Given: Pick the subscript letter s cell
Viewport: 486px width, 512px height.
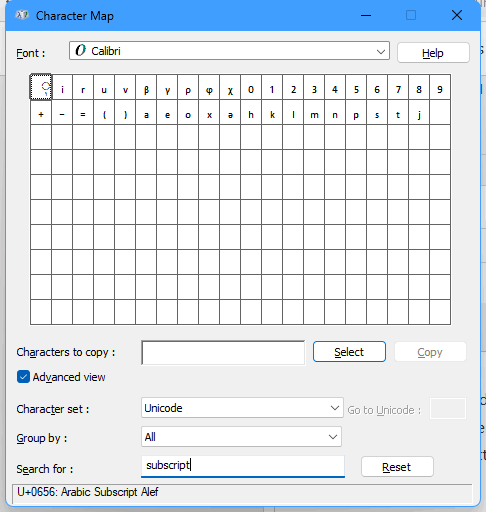Looking at the screenshot, I should (377, 112).
